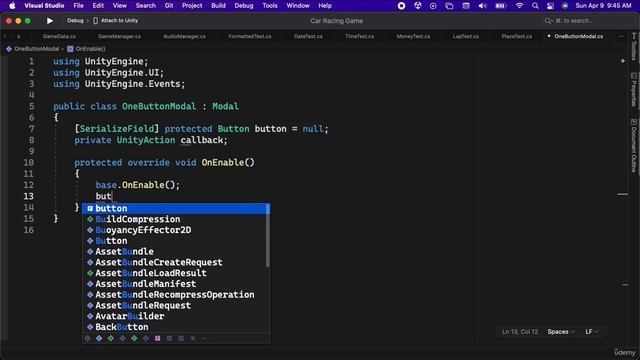
Task: Switch to the DateText.cs tab
Action: point(308,36)
